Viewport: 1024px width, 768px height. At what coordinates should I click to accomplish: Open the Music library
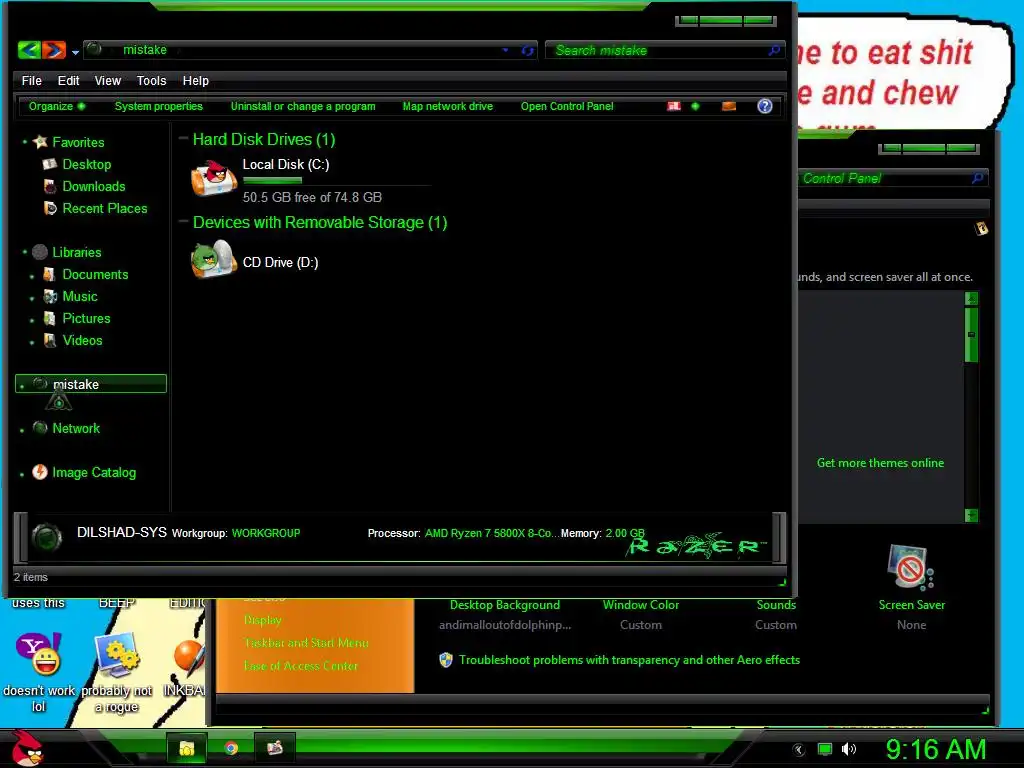click(x=80, y=296)
